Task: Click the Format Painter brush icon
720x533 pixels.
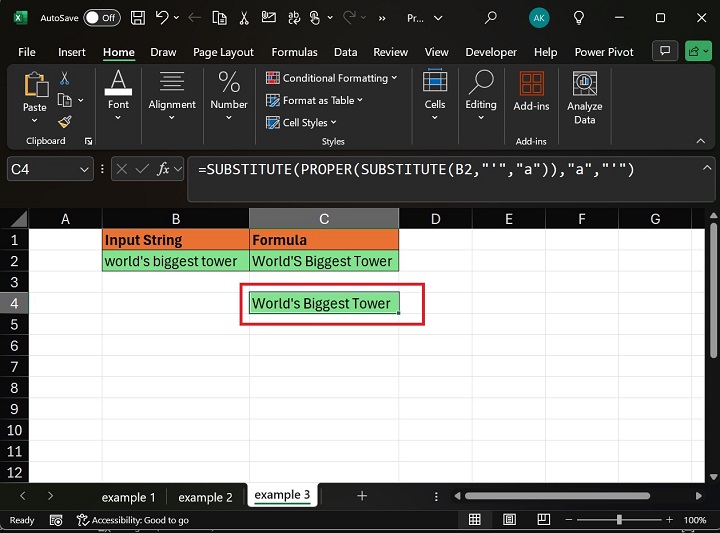Action: click(x=65, y=121)
